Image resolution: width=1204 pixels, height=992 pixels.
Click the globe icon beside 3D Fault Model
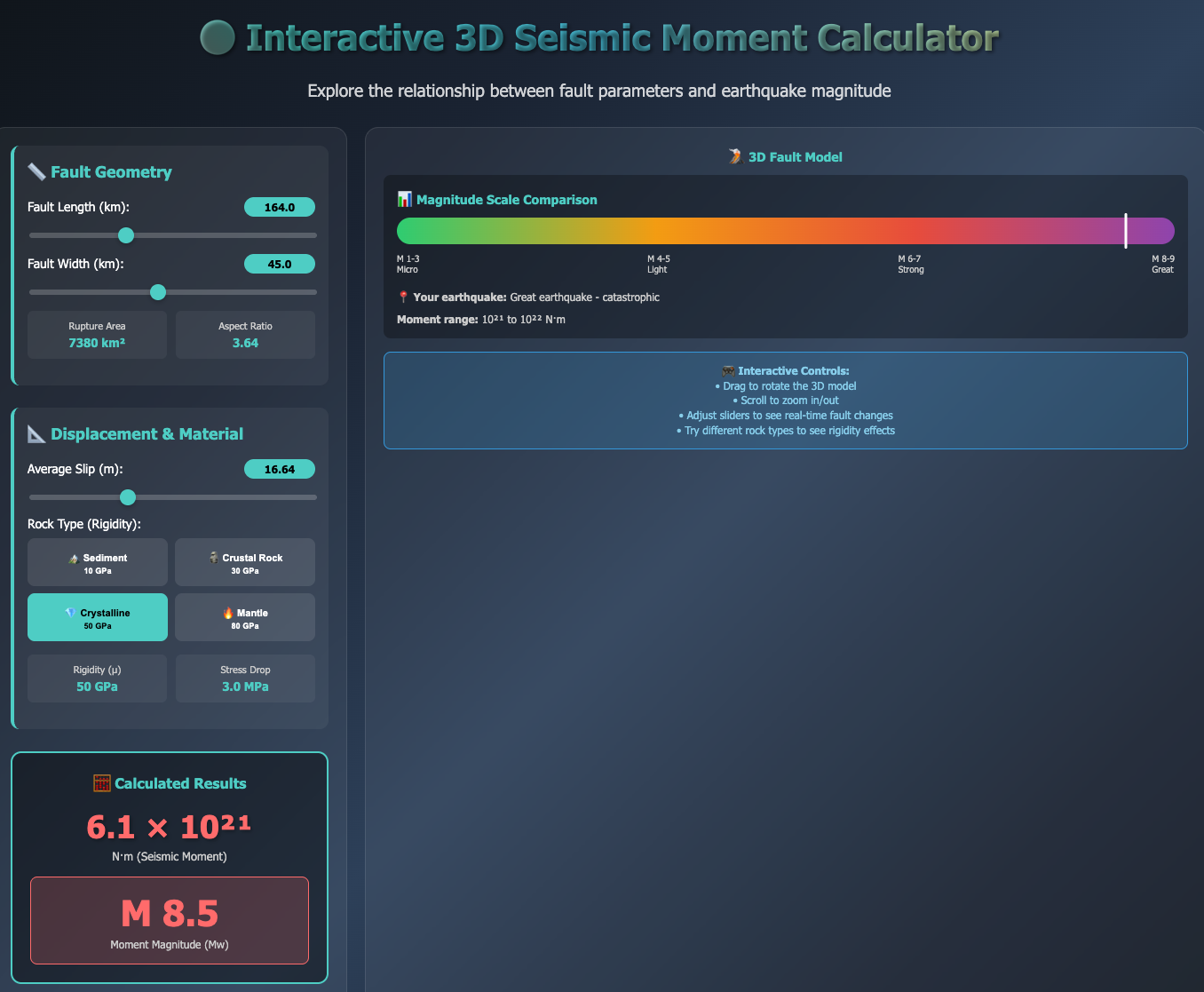[734, 156]
